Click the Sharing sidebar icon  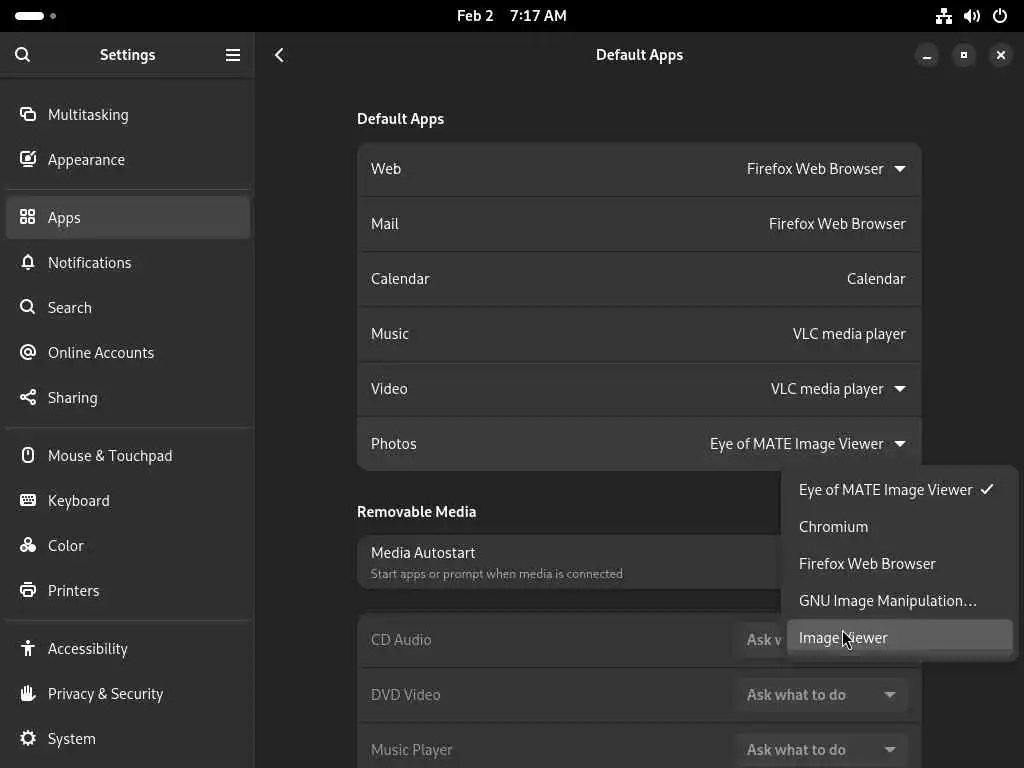pyautogui.click(x=28, y=397)
